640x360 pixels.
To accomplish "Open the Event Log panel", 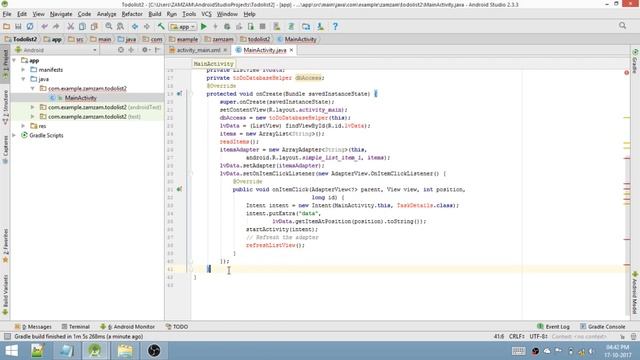I will (553, 327).
